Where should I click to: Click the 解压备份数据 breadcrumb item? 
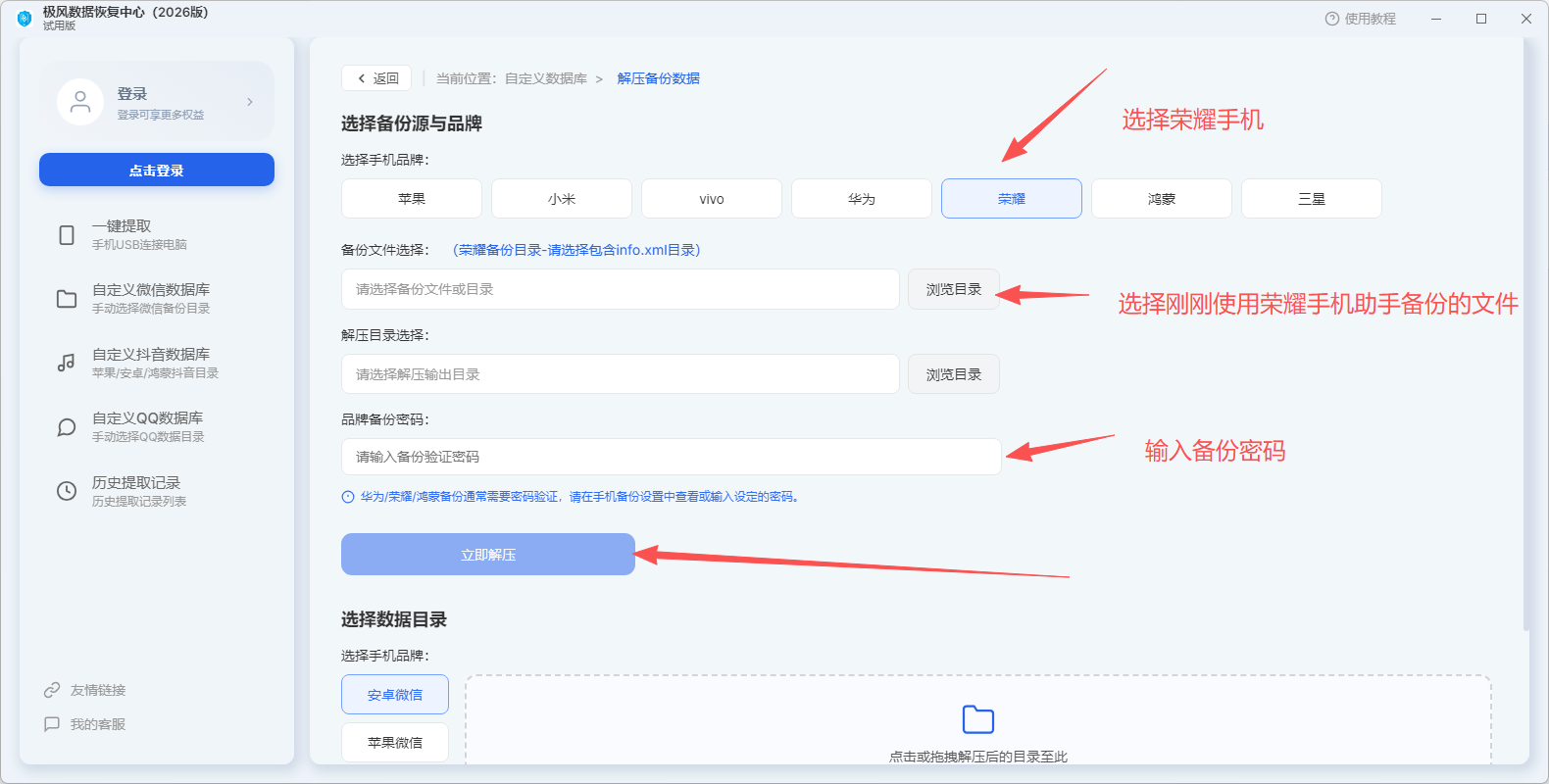tap(659, 78)
